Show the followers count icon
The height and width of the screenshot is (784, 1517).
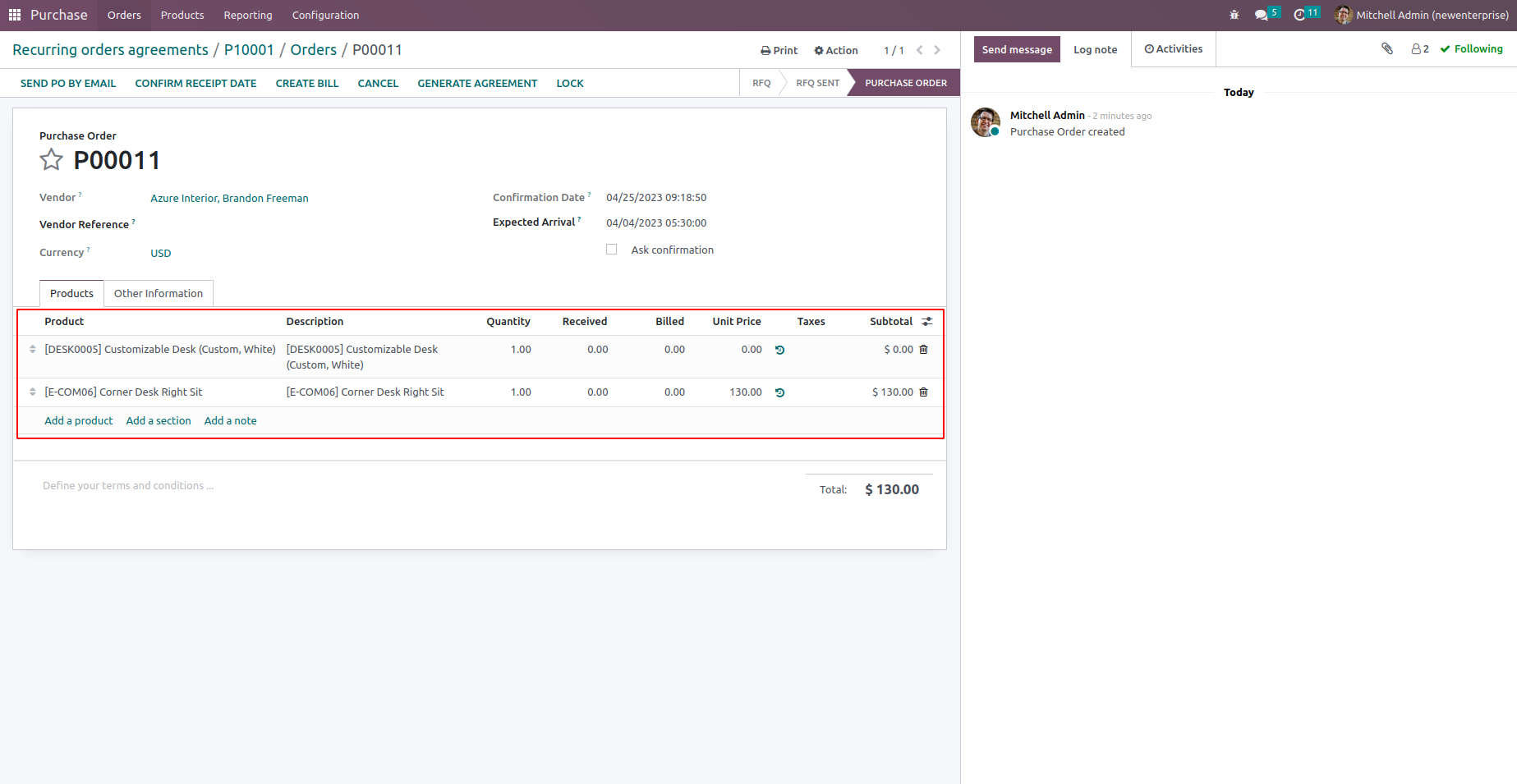coord(1420,49)
